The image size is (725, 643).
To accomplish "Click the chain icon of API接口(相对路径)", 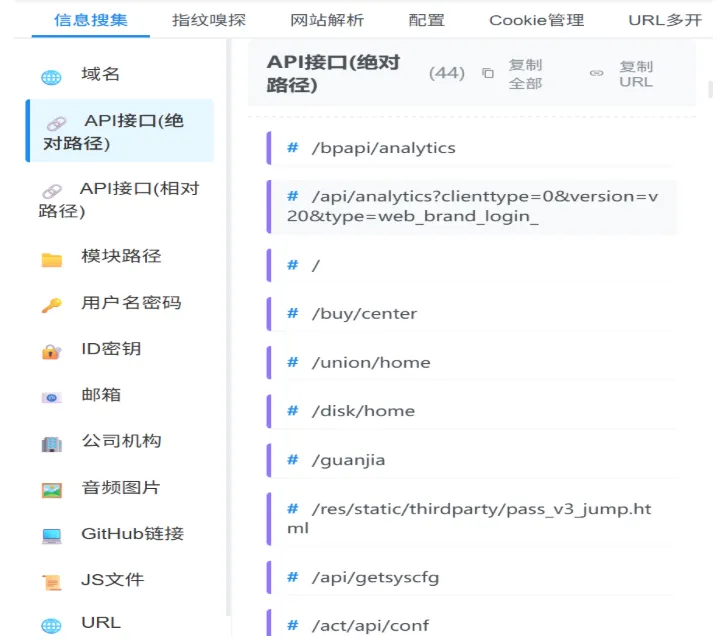I will (52, 191).
